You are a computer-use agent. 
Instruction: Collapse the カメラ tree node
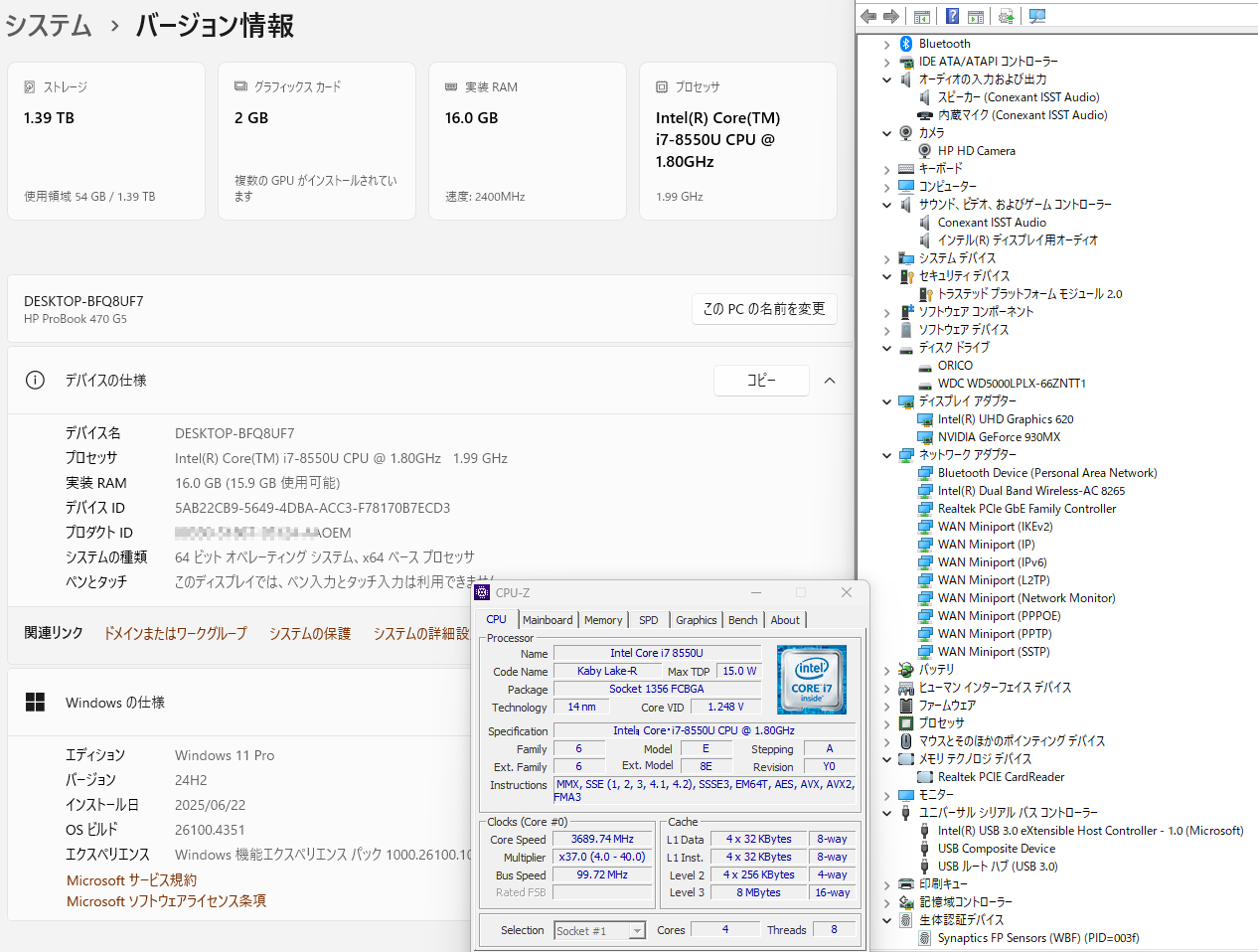887,133
